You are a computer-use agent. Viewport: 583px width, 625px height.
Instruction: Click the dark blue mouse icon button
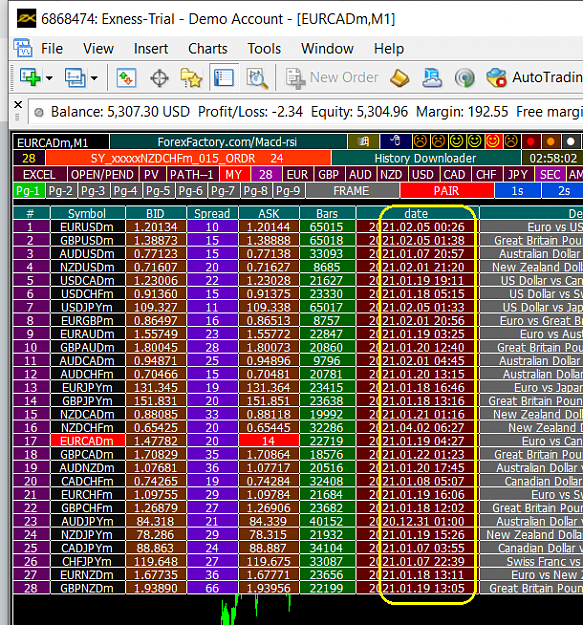tap(395, 142)
